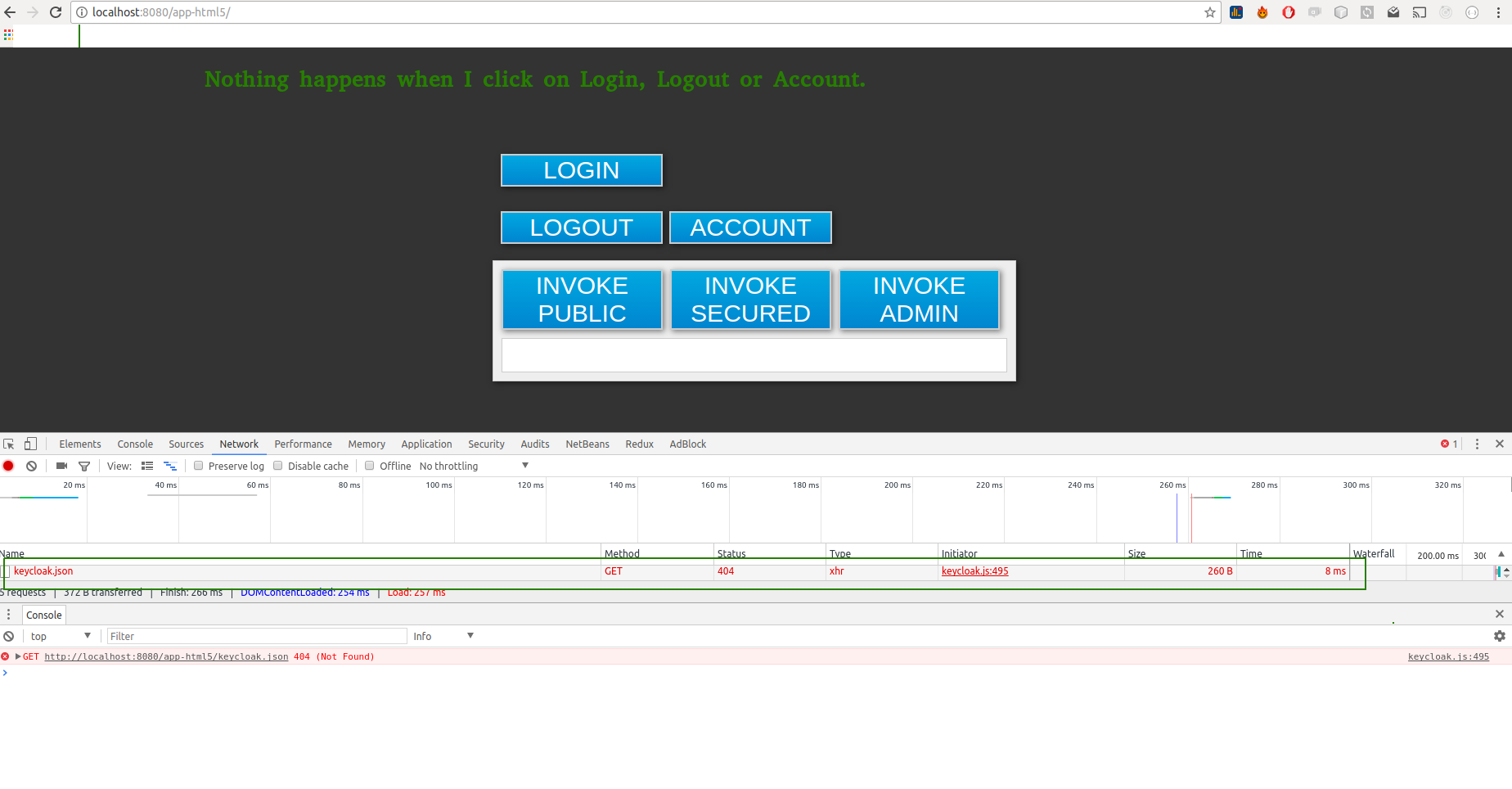The height and width of the screenshot is (789, 1512).
Task: Click the address bar URL
Action: point(160,12)
